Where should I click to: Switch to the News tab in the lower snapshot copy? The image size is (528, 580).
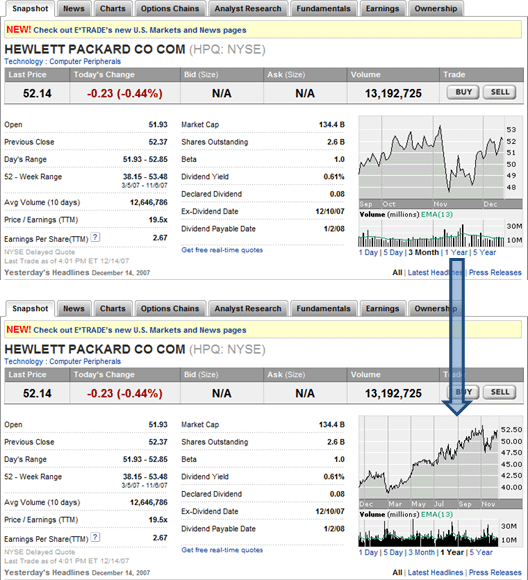(x=74, y=308)
